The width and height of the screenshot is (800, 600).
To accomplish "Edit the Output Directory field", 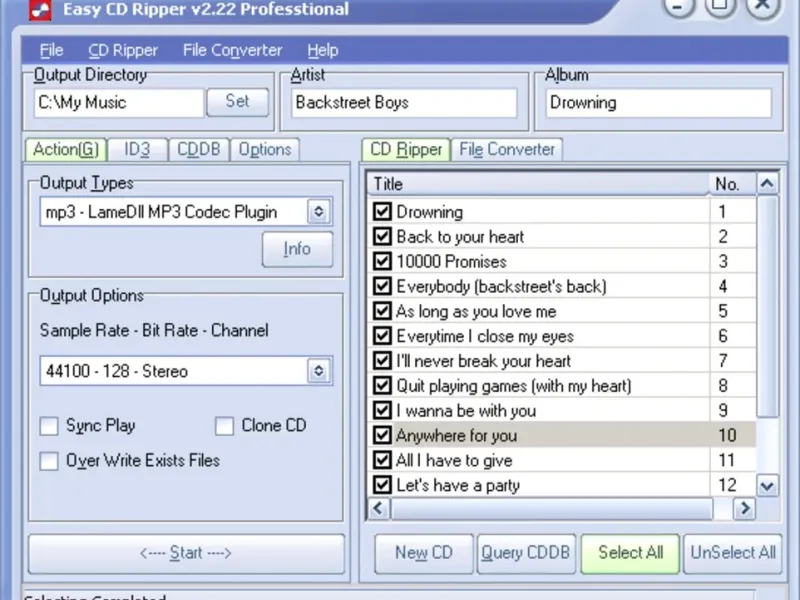I will 118,103.
